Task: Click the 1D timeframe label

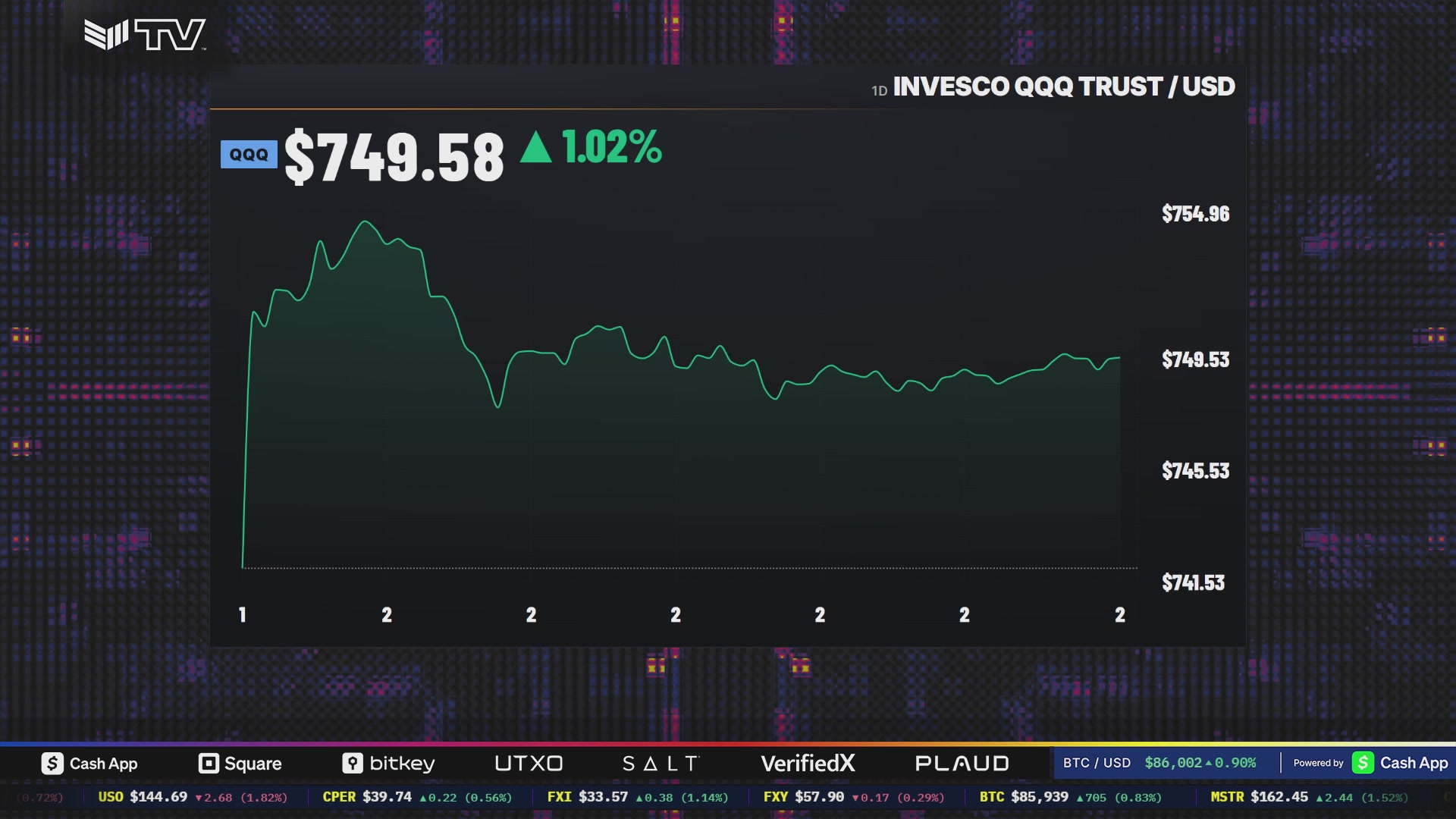Action: pyautogui.click(x=879, y=91)
